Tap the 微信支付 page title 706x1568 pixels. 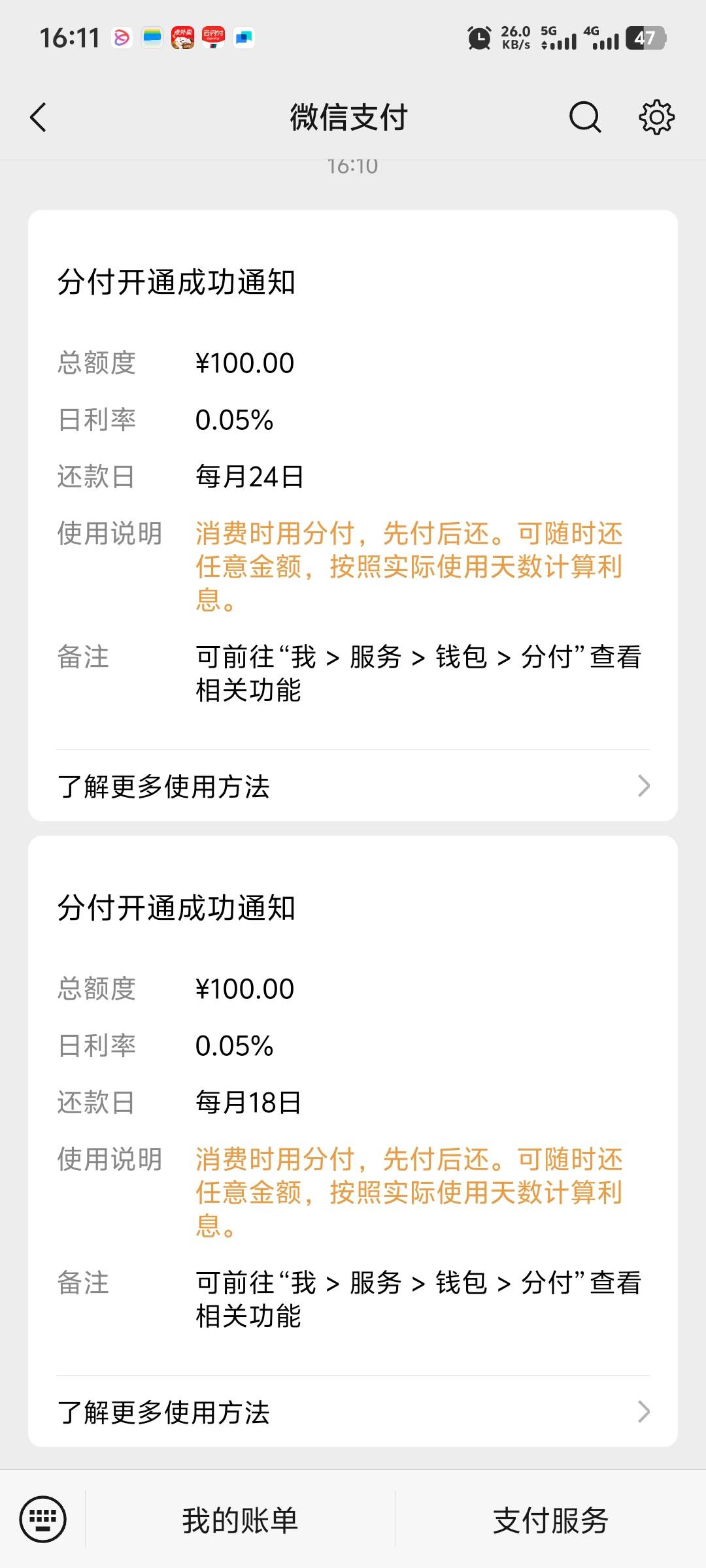pyautogui.click(x=349, y=118)
